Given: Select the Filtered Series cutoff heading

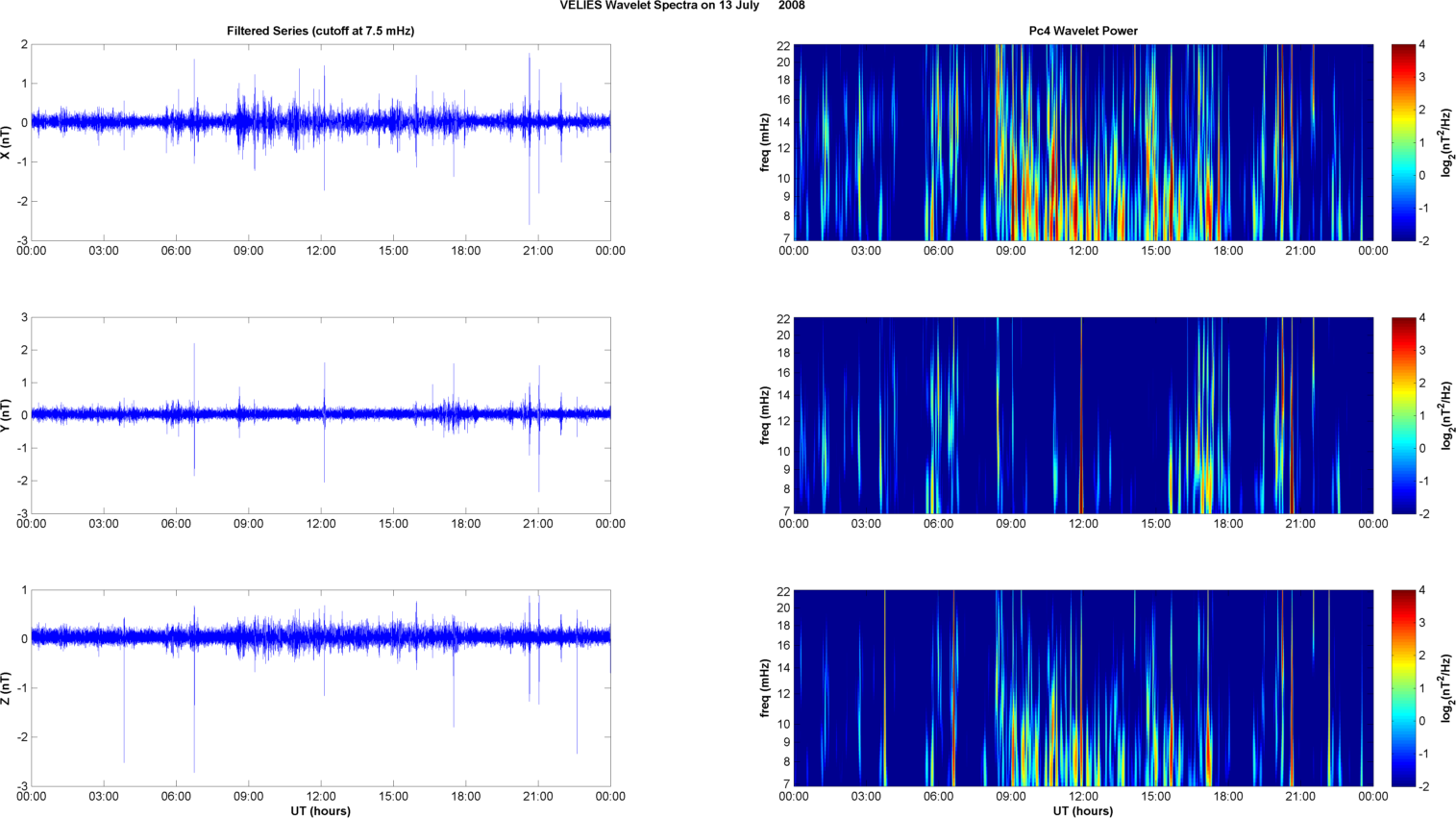Looking at the screenshot, I should click(x=320, y=31).
